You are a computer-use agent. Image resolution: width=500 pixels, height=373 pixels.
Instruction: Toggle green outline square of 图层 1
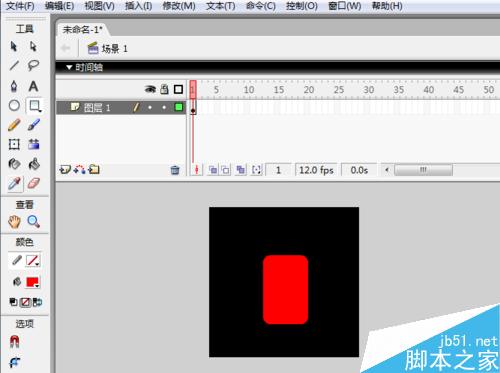coord(179,107)
